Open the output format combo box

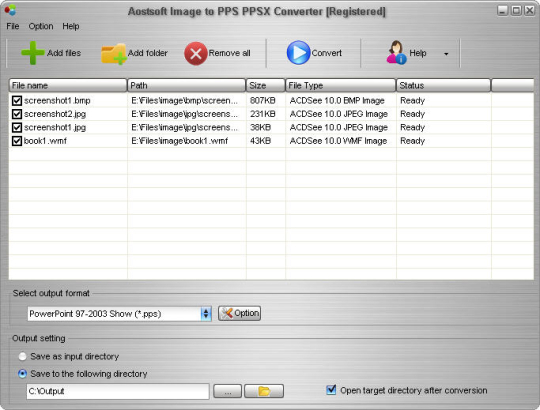click(x=120, y=314)
